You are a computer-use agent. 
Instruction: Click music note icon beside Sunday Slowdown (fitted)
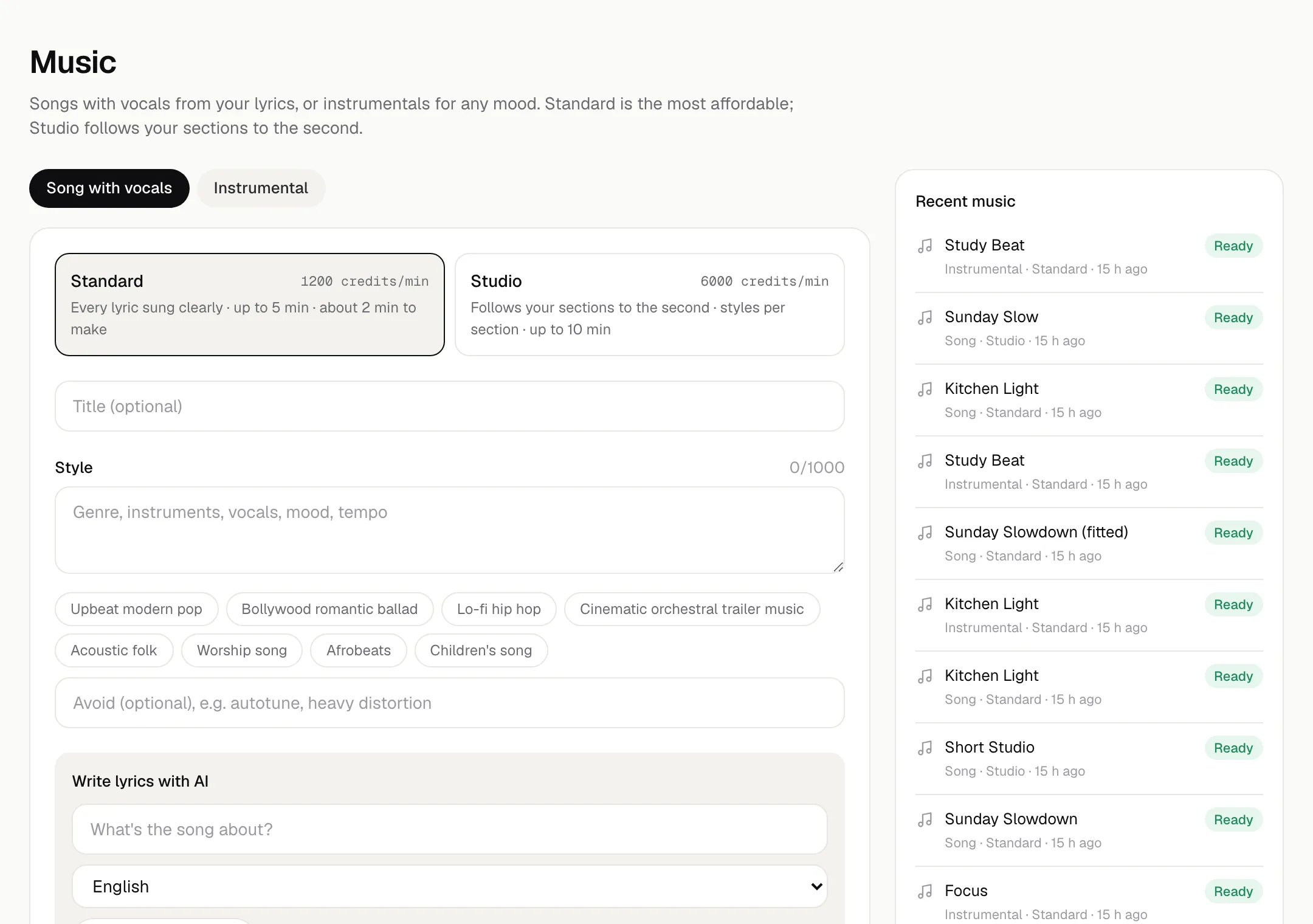(x=925, y=533)
